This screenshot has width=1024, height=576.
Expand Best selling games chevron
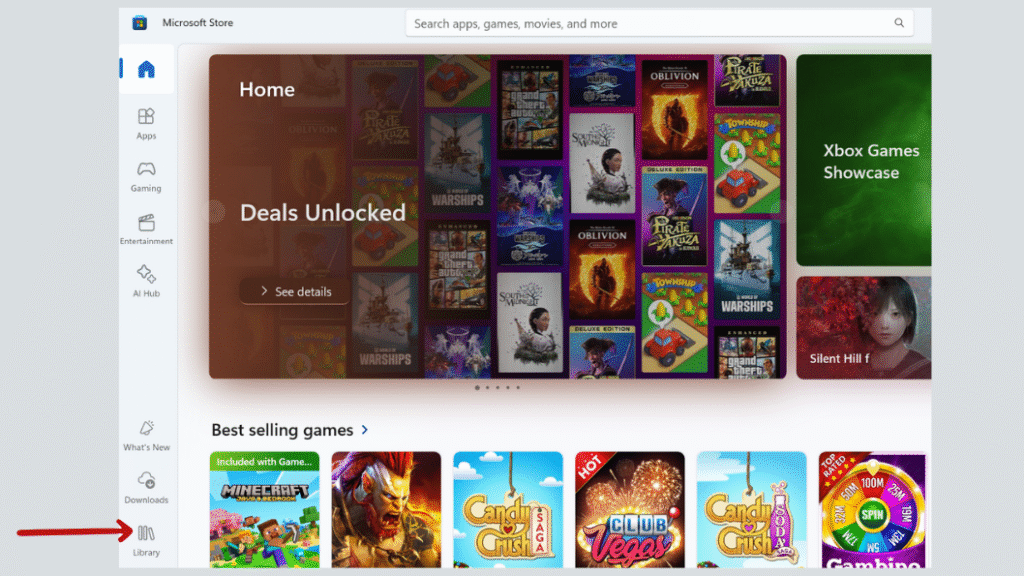(365, 430)
